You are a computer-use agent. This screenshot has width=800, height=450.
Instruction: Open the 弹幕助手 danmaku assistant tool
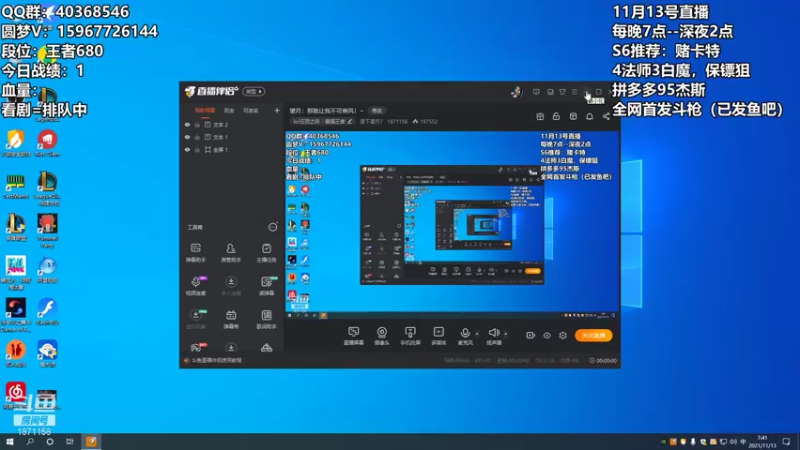click(x=196, y=253)
